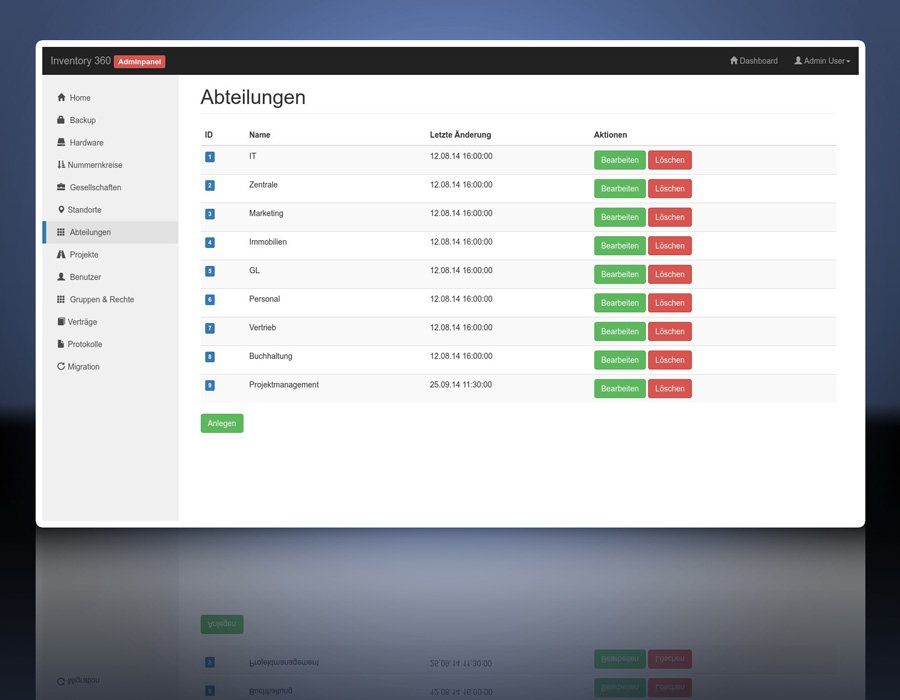Image resolution: width=900 pixels, height=700 pixels.
Task: Edit the Marketing department
Action: [620, 217]
